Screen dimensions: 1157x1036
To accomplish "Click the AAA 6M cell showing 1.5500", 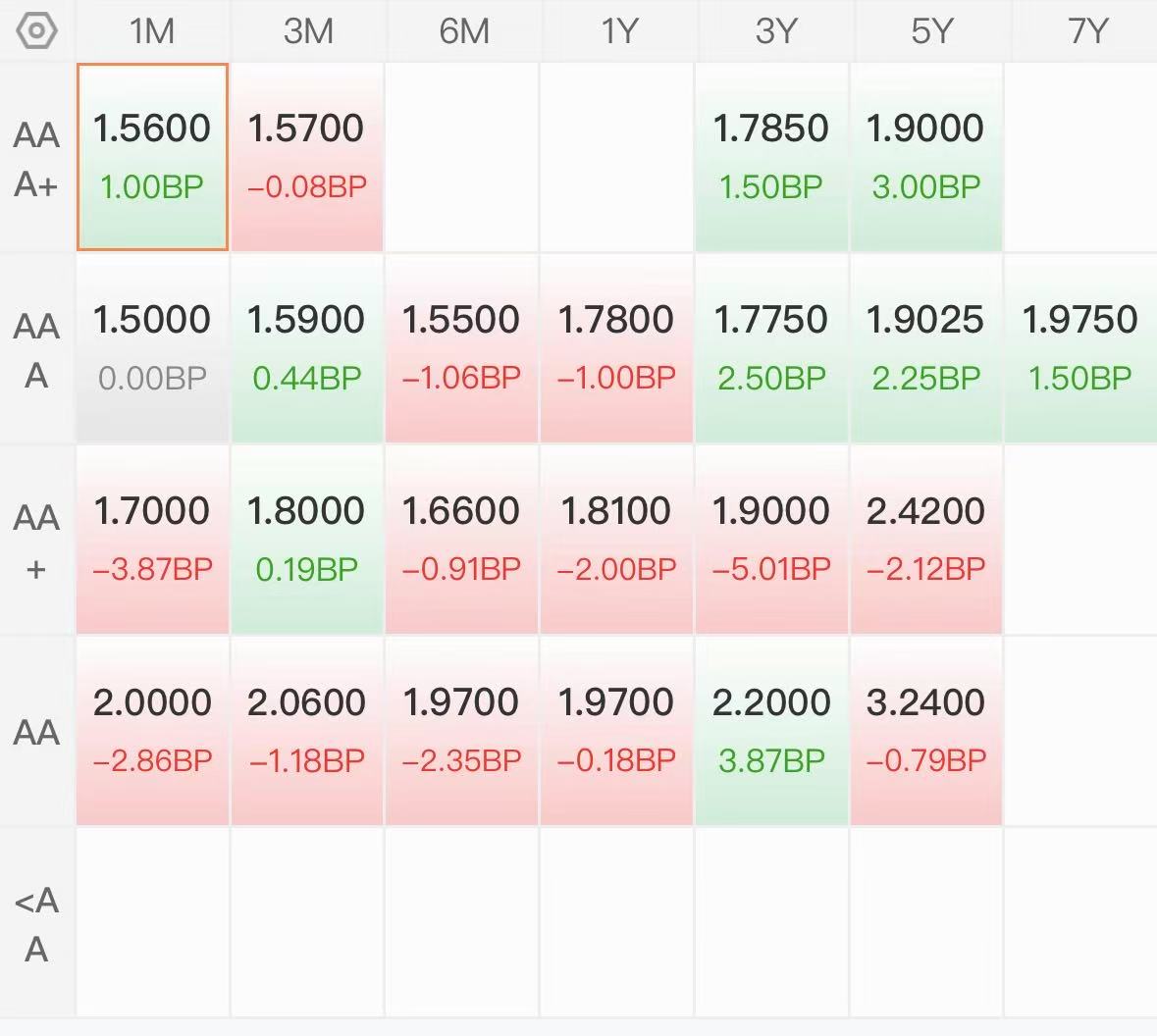I will [462, 348].
